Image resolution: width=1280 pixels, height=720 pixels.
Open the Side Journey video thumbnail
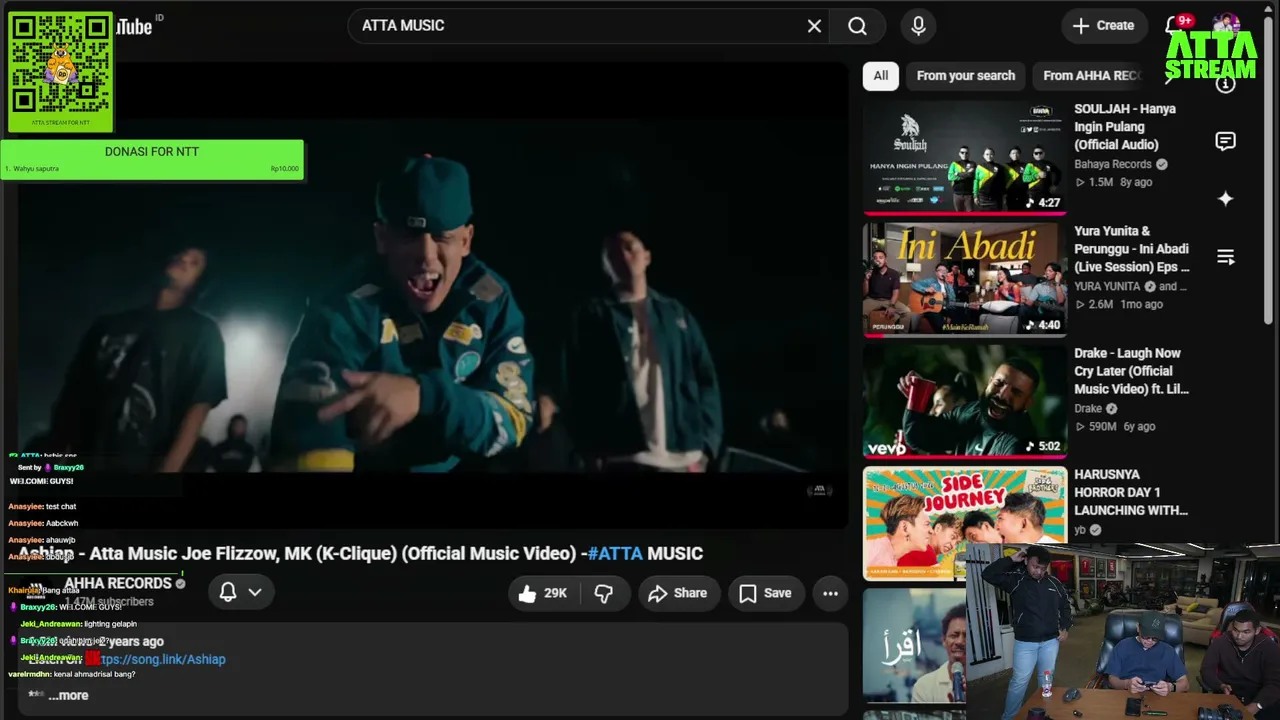[965, 523]
